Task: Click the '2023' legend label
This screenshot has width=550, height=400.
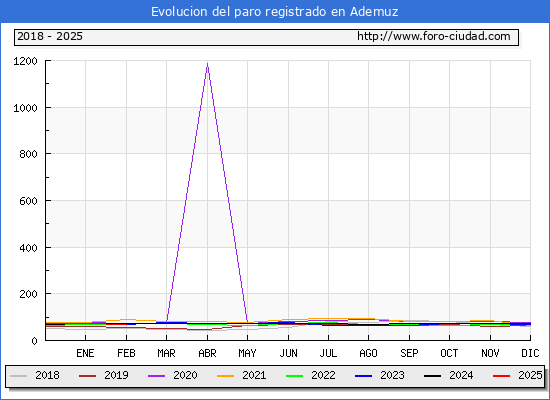Action: pos(393,375)
